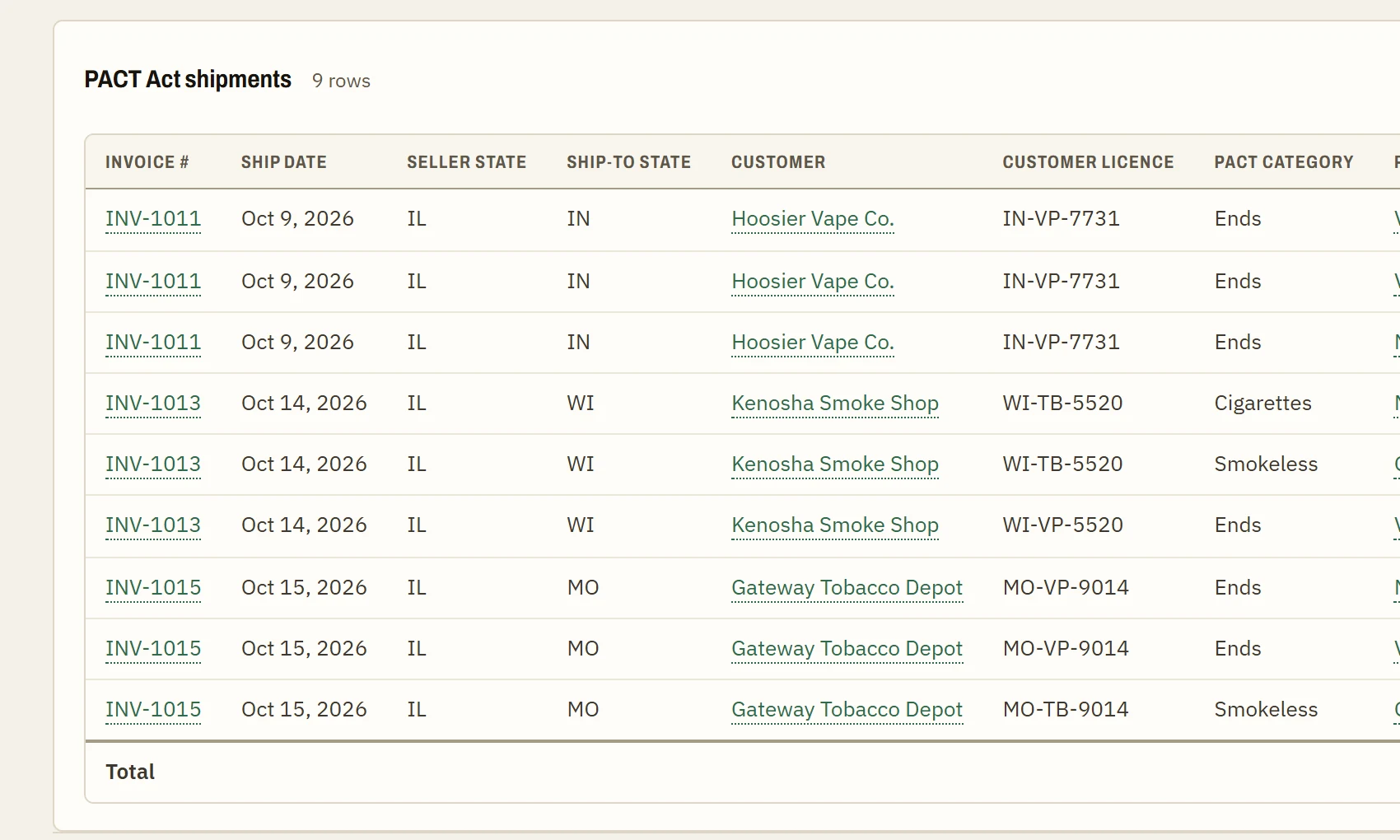Click the Customer Licence column header
Image resolution: width=1400 pixels, height=840 pixels.
pos(1088,162)
